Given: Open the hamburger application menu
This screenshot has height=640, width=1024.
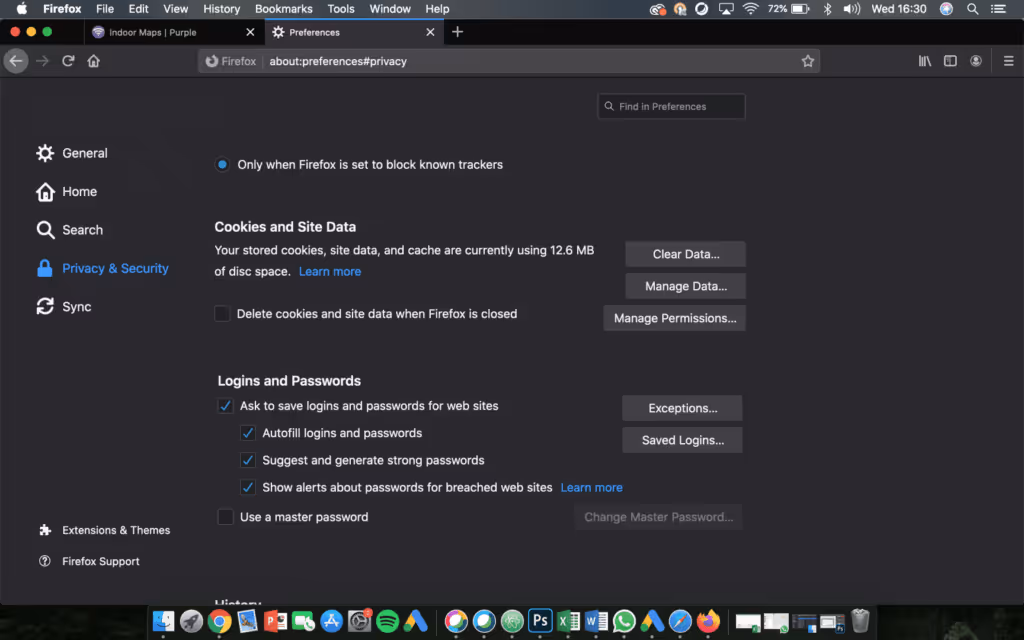Looking at the screenshot, I should point(1008,61).
